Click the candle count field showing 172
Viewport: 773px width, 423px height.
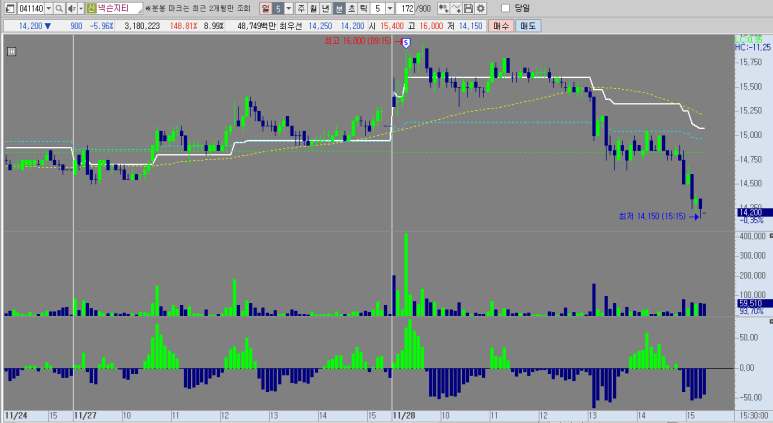click(x=405, y=8)
